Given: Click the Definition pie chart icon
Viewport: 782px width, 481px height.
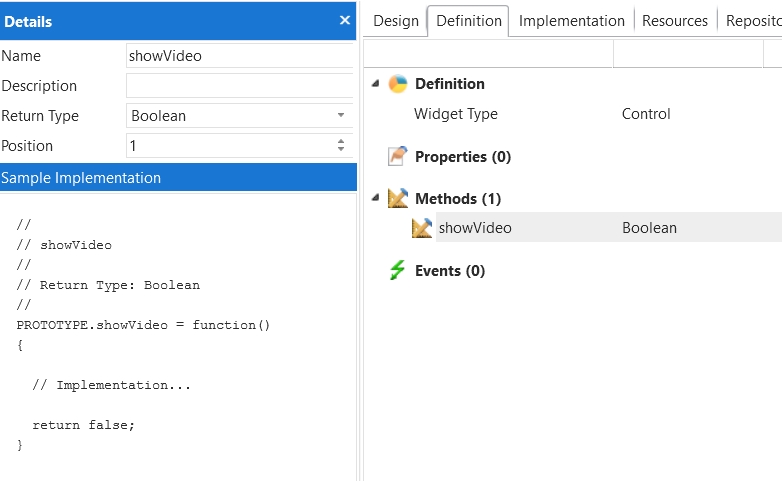Looking at the screenshot, I should [x=398, y=84].
